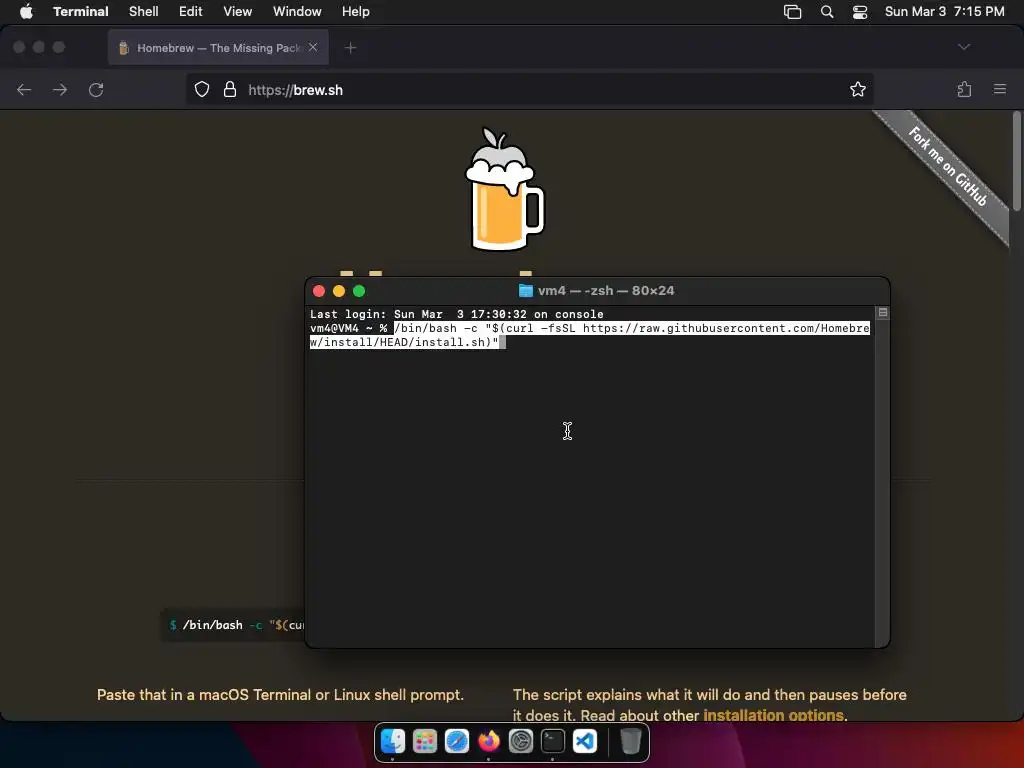The width and height of the screenshot is (1024, 768).
Task: Click the browser page vertical scrollbar
Action: [1016, 162]
